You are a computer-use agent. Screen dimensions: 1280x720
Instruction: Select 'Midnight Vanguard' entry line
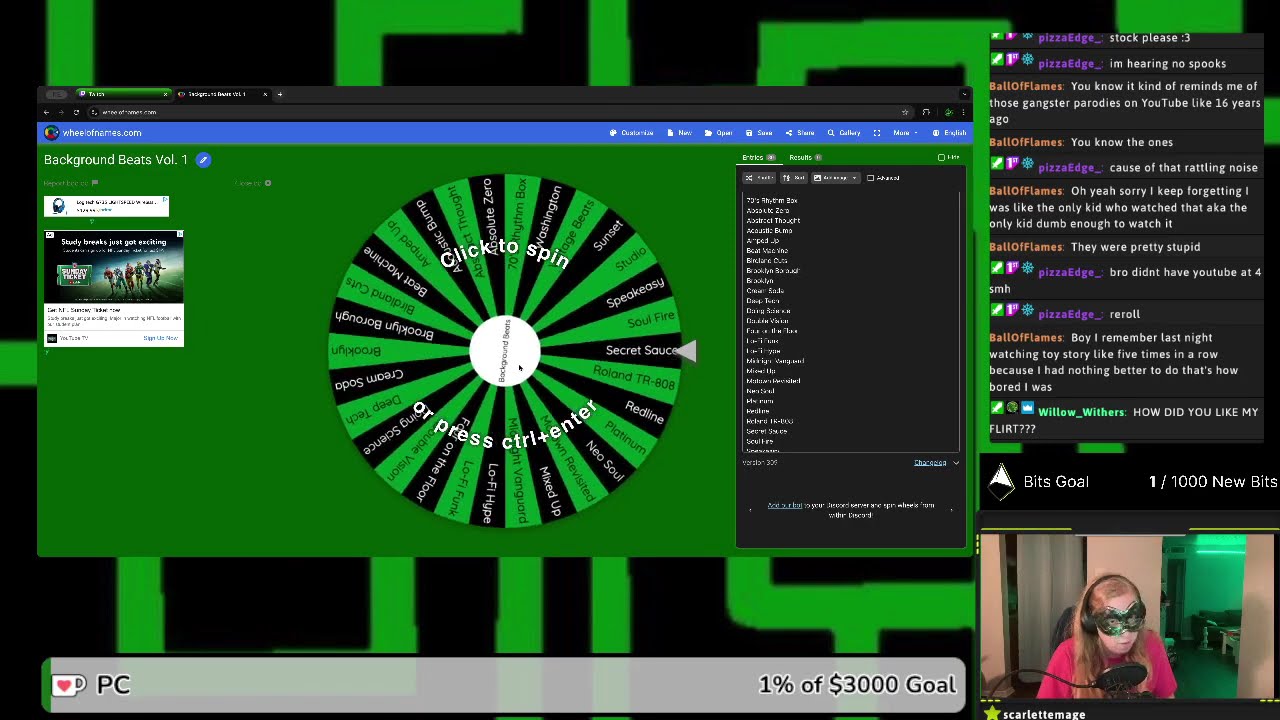(775, 361)
